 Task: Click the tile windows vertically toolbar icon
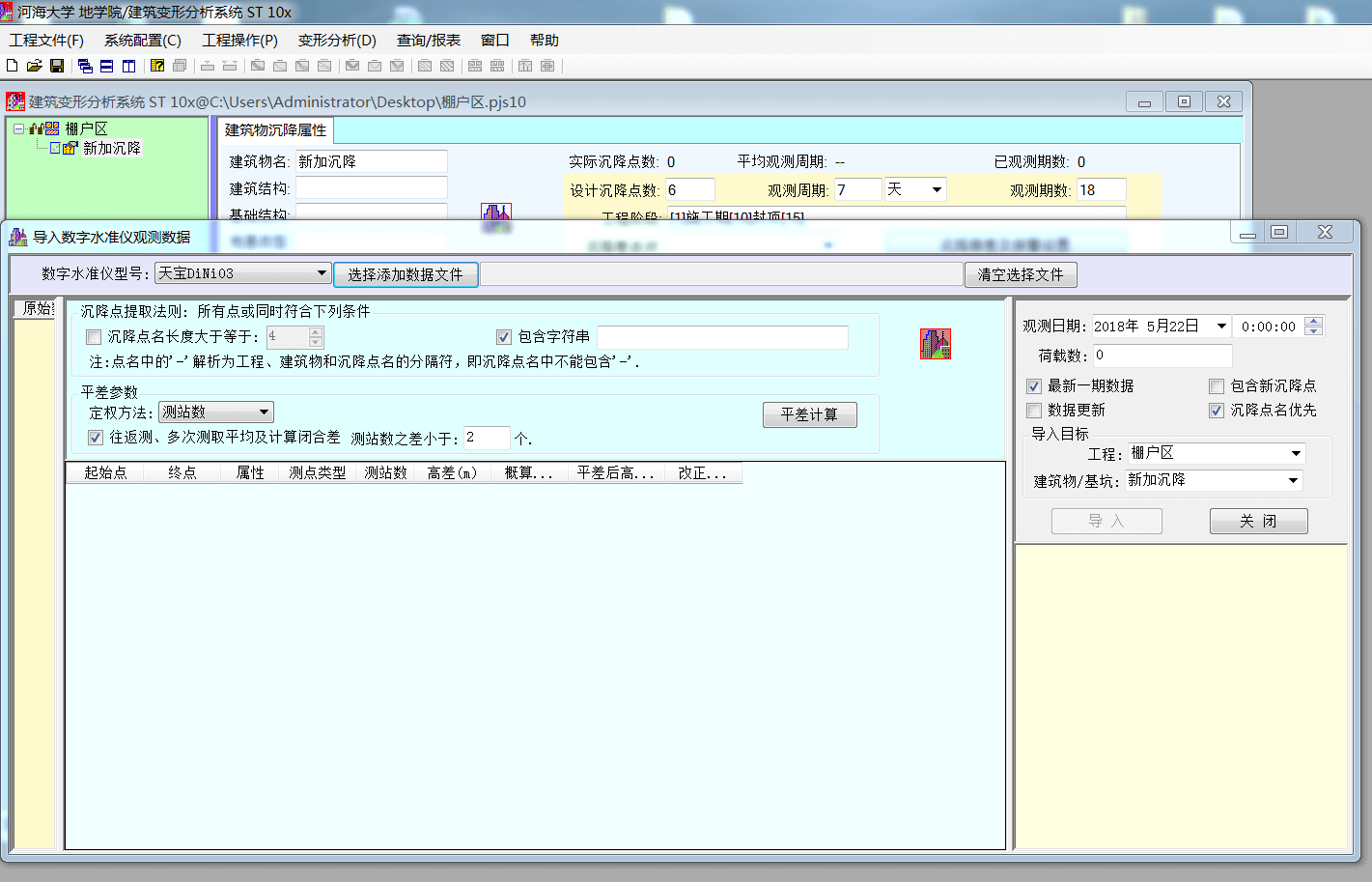[130, 66]
